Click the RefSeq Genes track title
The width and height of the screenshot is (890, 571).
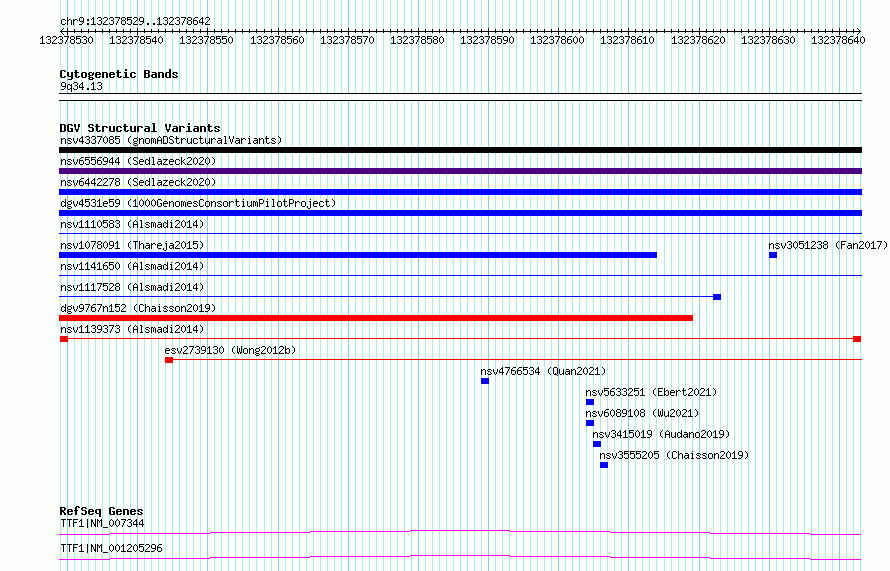101,511
